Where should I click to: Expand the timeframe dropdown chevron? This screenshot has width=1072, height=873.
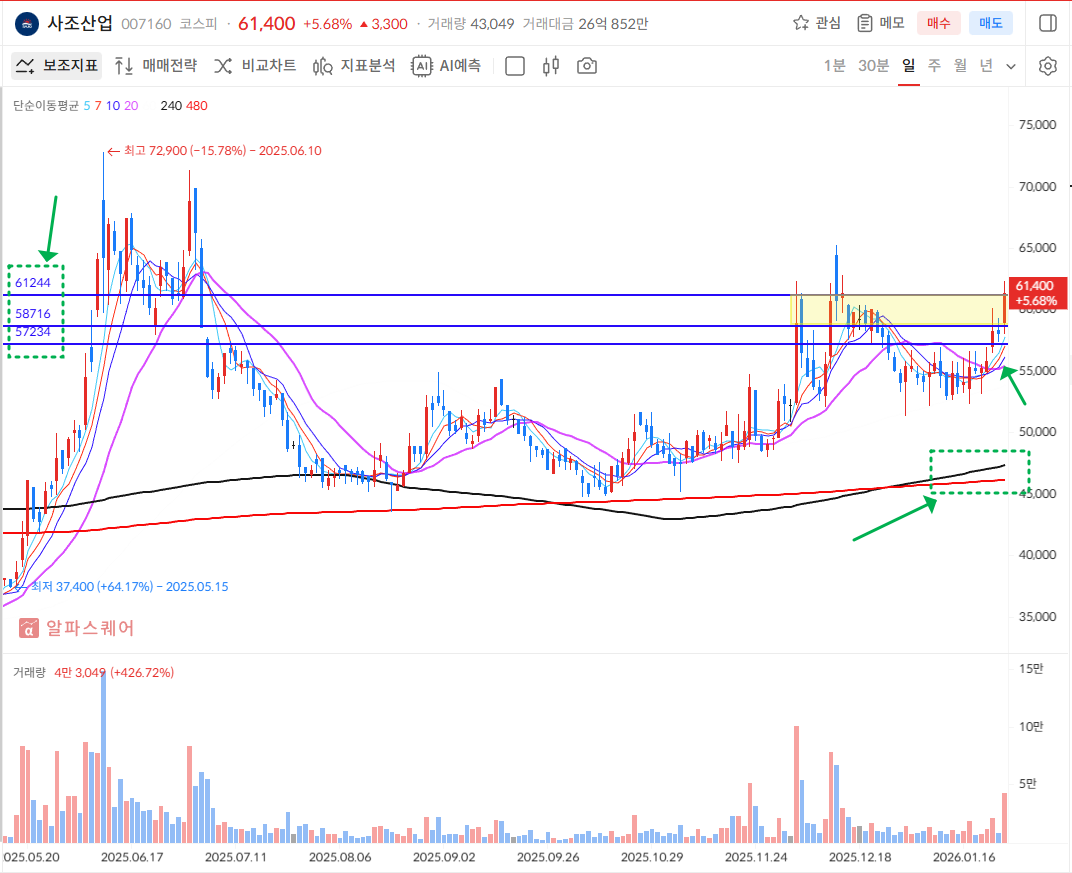pyautogui.click(x=1011, y=66)
